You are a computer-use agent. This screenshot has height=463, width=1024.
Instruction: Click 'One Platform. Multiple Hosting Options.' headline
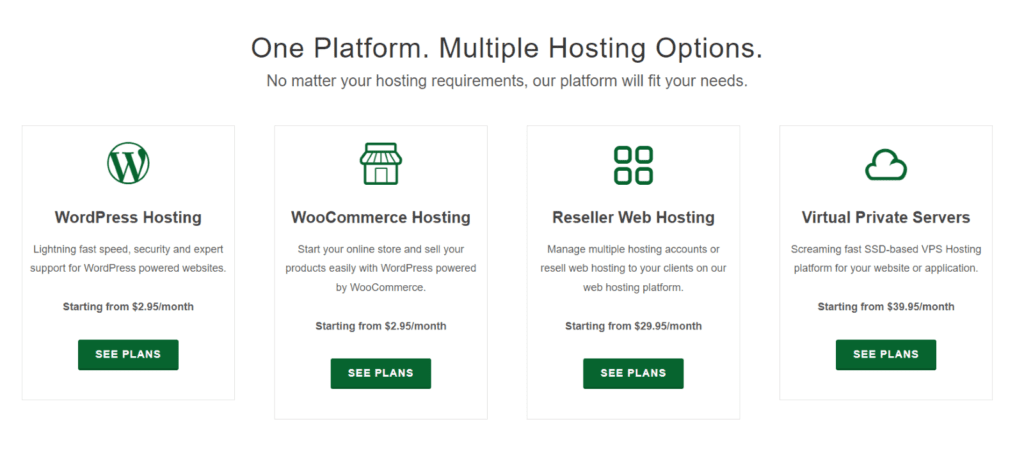point(507,49)
